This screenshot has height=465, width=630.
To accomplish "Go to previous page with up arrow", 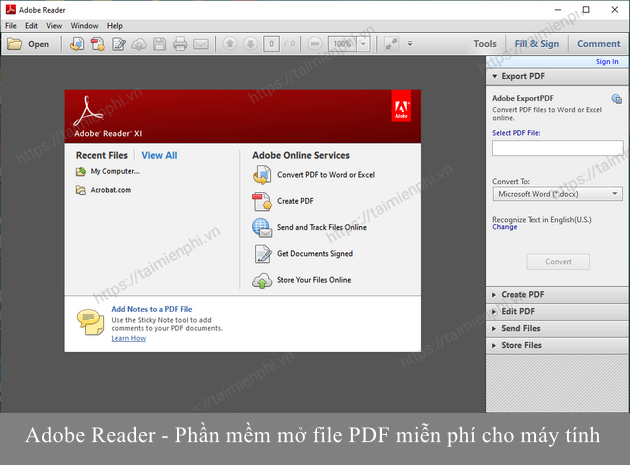I will [x=230, y=43].
